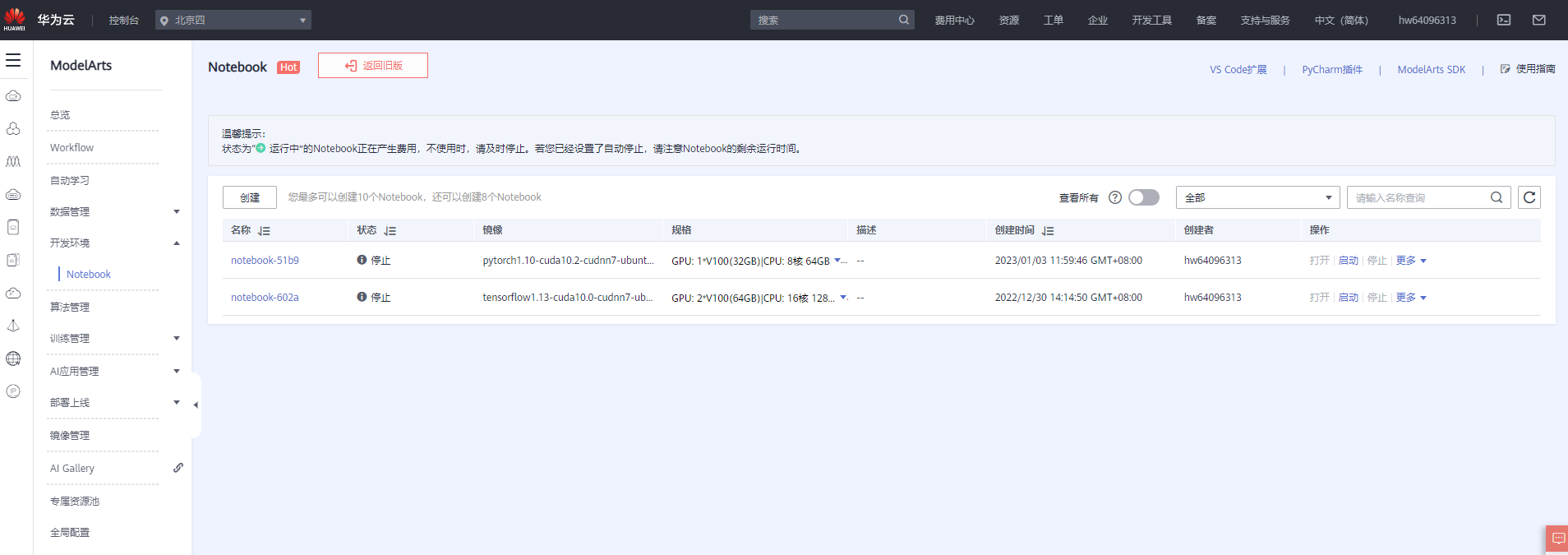Click the document icon in left rail
Screen dimensions: 1568x555
pos(13,227)
